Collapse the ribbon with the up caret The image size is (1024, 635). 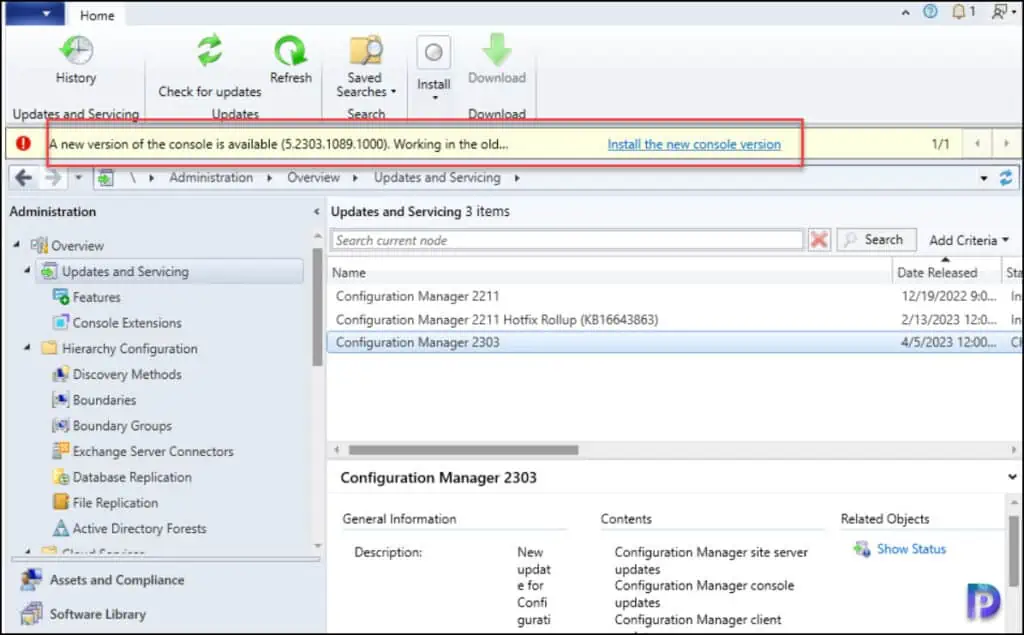(x=905, y=12)
